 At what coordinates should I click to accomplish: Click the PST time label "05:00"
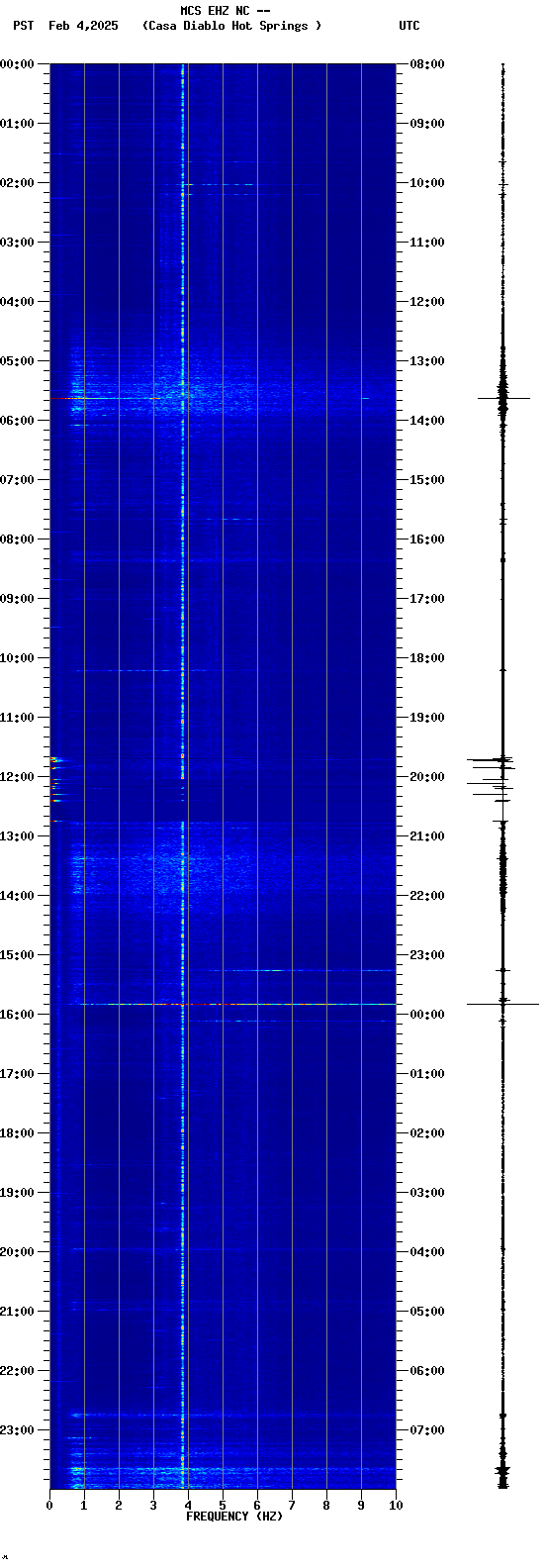pos(17,361)
